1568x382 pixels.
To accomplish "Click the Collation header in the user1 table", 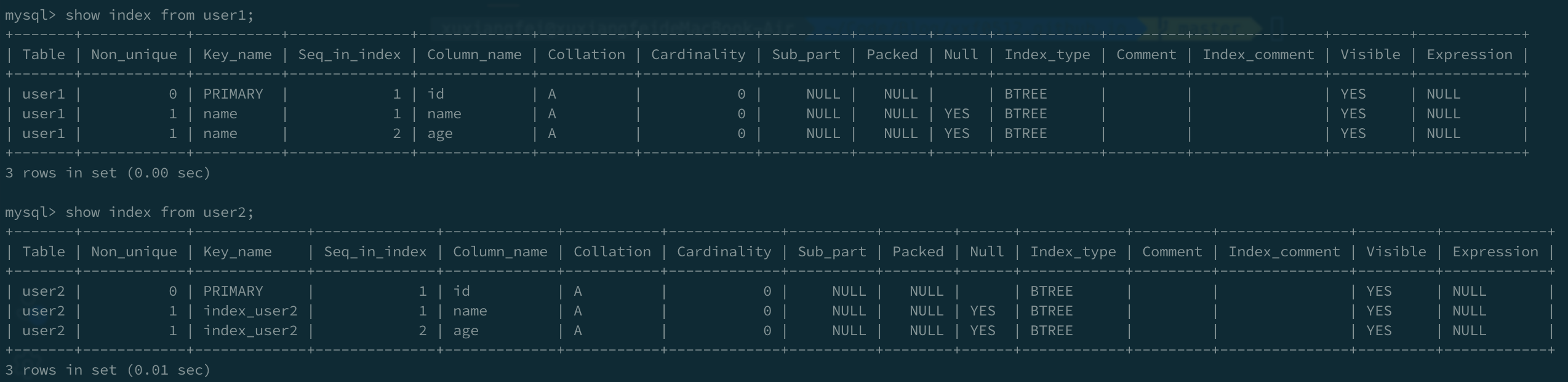I will (x=586, y=55).
